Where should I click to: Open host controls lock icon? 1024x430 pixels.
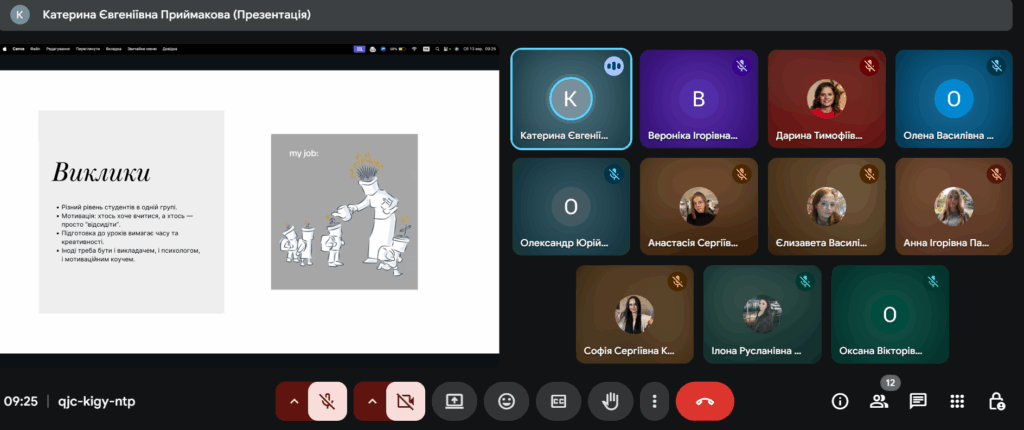(996, 401)
